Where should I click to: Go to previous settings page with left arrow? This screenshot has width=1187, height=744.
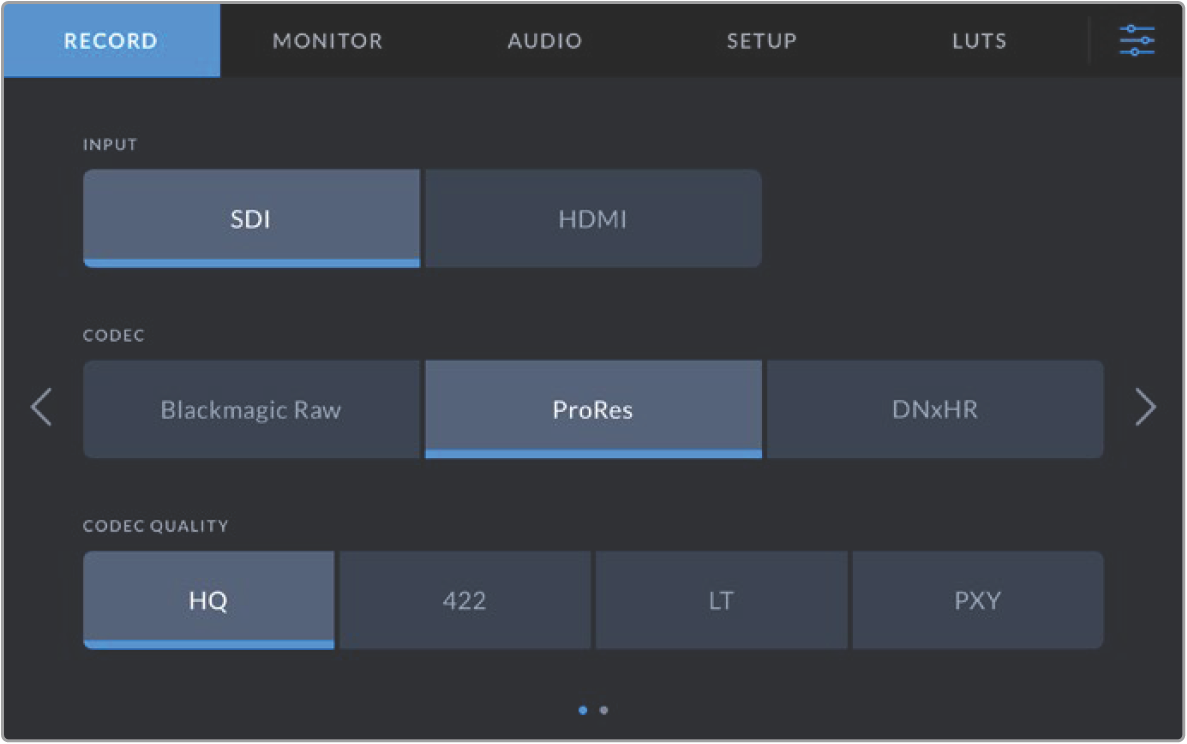tap(41, 408)
